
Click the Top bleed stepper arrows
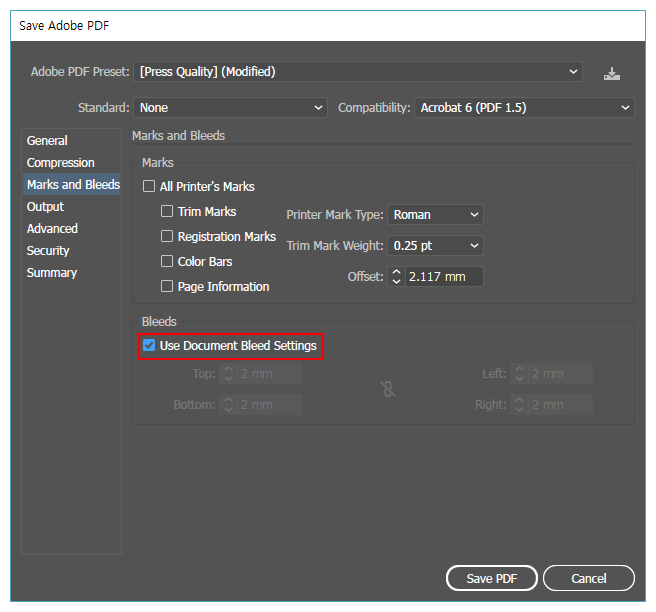point(228,374)
